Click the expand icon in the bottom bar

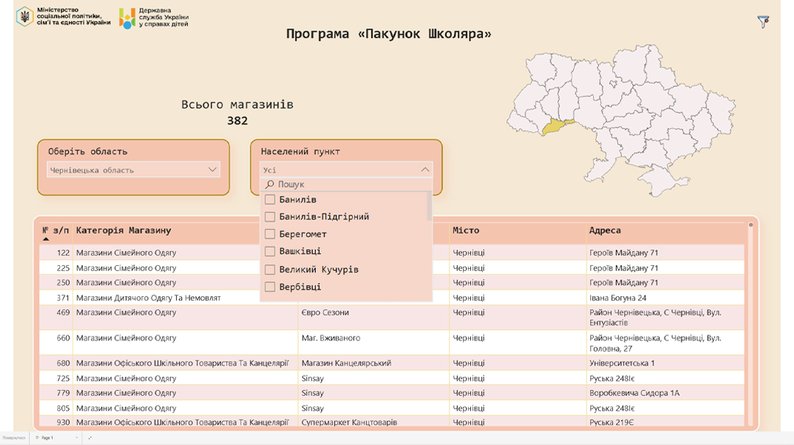pyautogui.click(x=90, y=438)
